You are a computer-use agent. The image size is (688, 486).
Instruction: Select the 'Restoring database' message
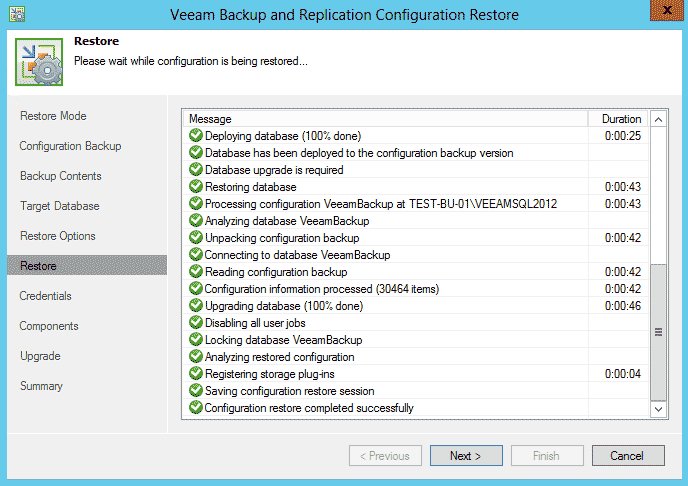tap(251, 187)
